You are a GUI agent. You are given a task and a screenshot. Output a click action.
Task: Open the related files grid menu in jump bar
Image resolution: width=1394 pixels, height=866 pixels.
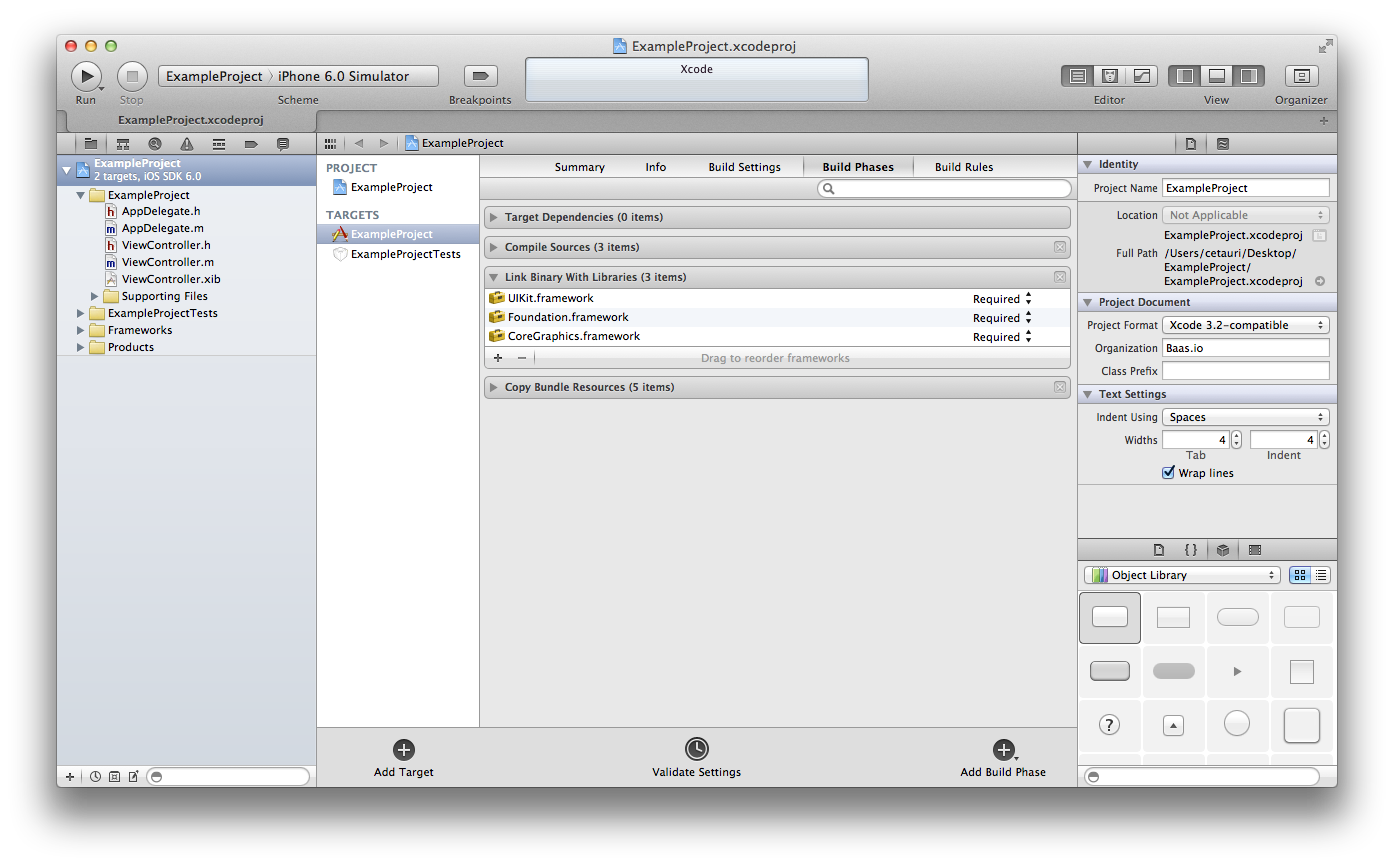(330, 143)
